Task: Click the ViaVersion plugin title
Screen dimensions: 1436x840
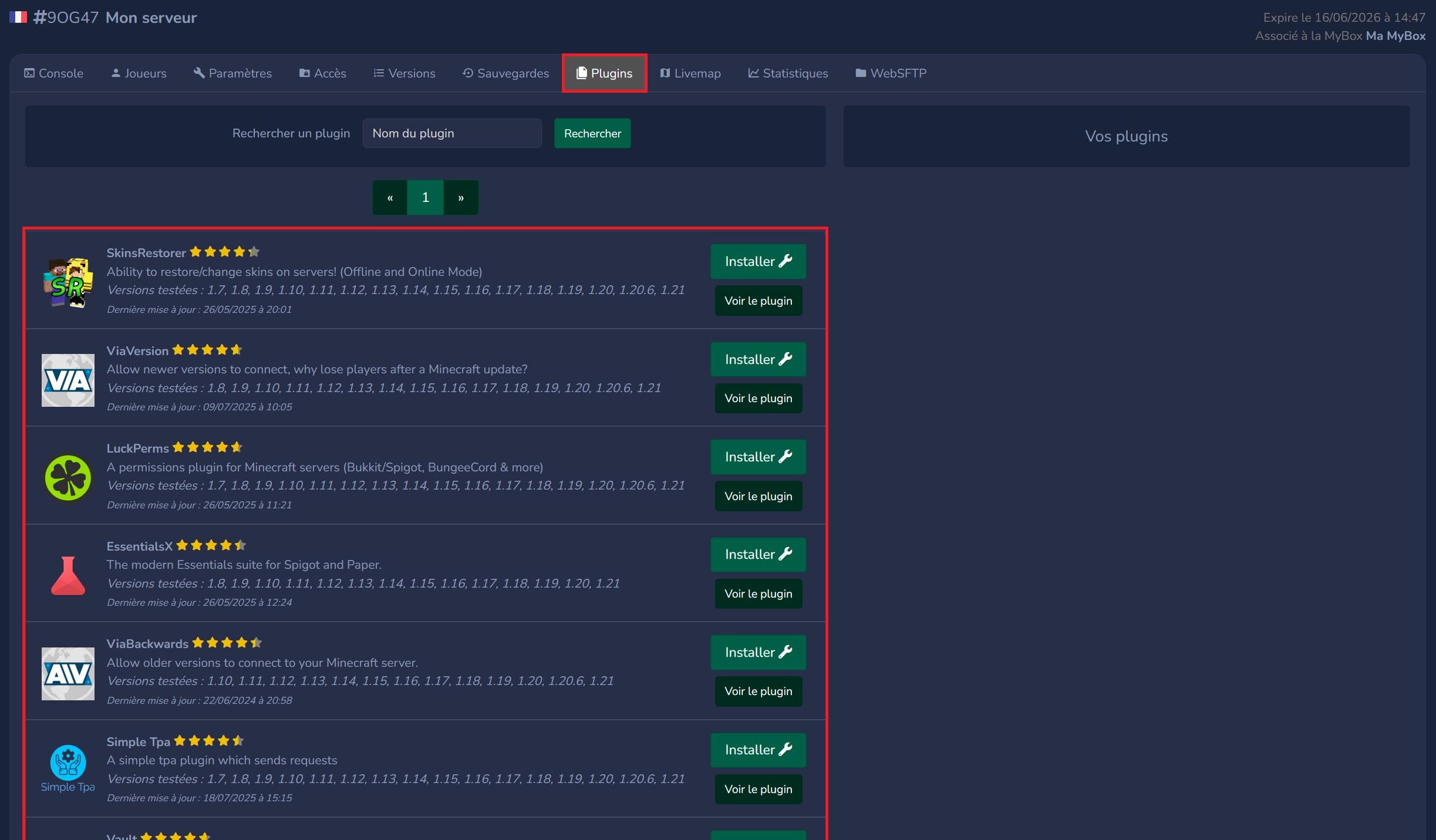Action: [x=137, y=351]
